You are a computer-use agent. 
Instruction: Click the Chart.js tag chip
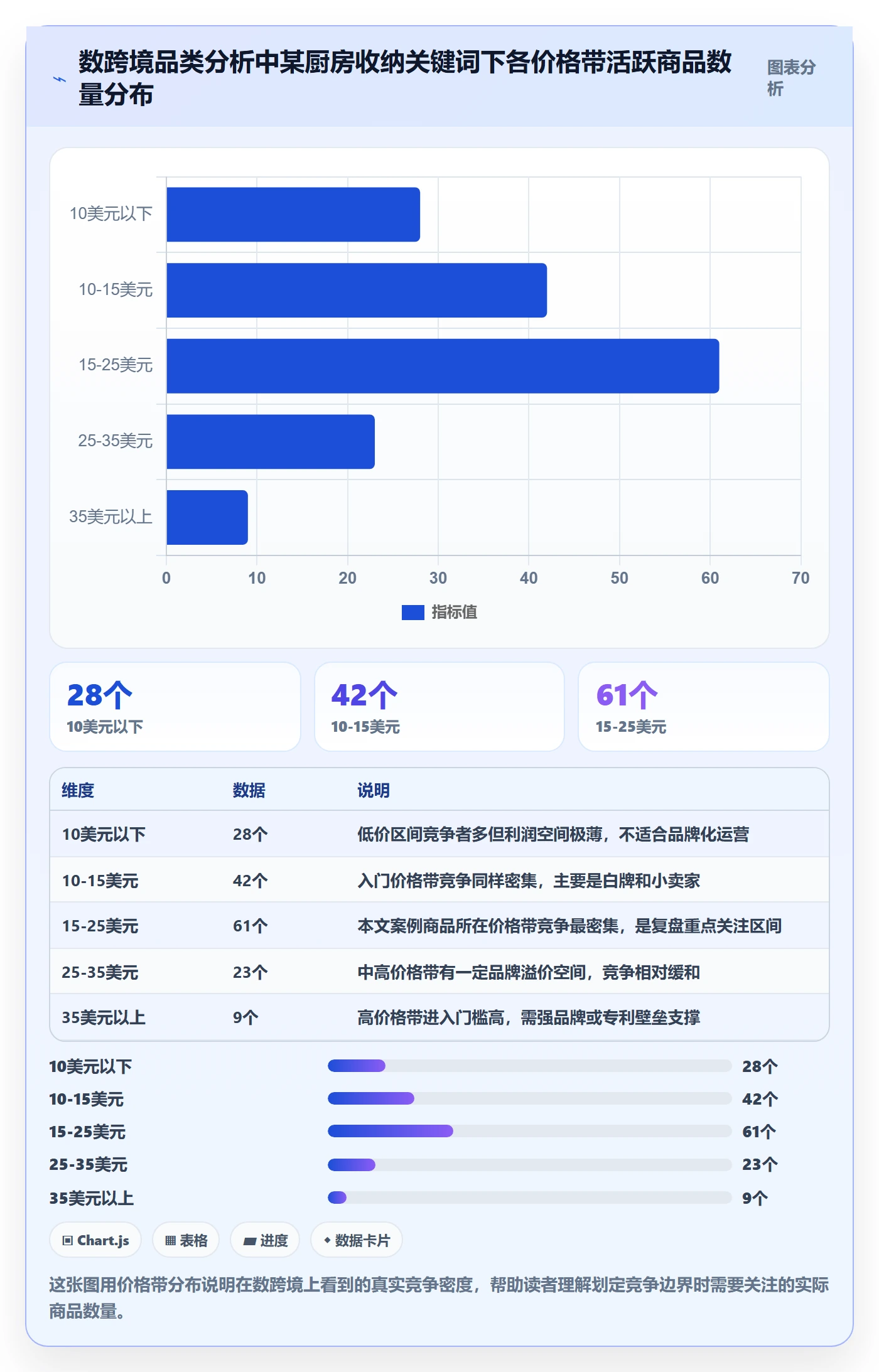click(x=95, y=1240)
